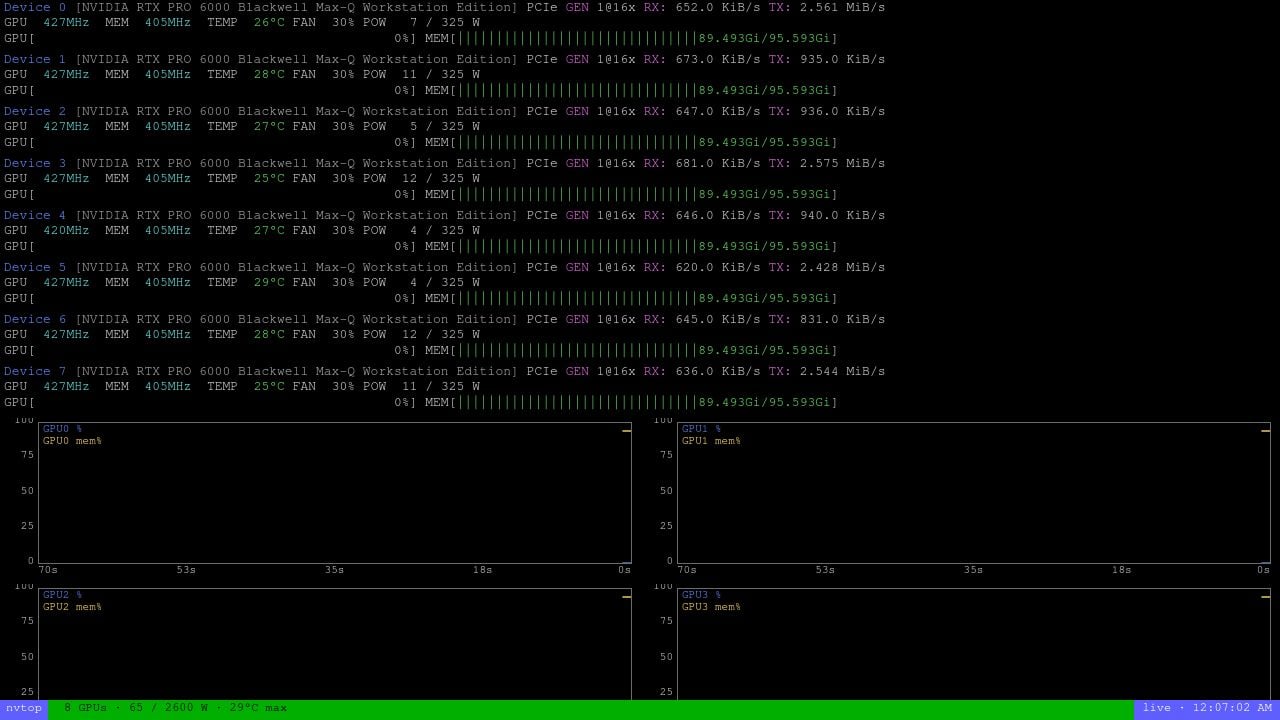Viewport: 1280px width, 720px height.
Task: Click Device 2 power reading 5 / 325 W
Action: point(444,126)
